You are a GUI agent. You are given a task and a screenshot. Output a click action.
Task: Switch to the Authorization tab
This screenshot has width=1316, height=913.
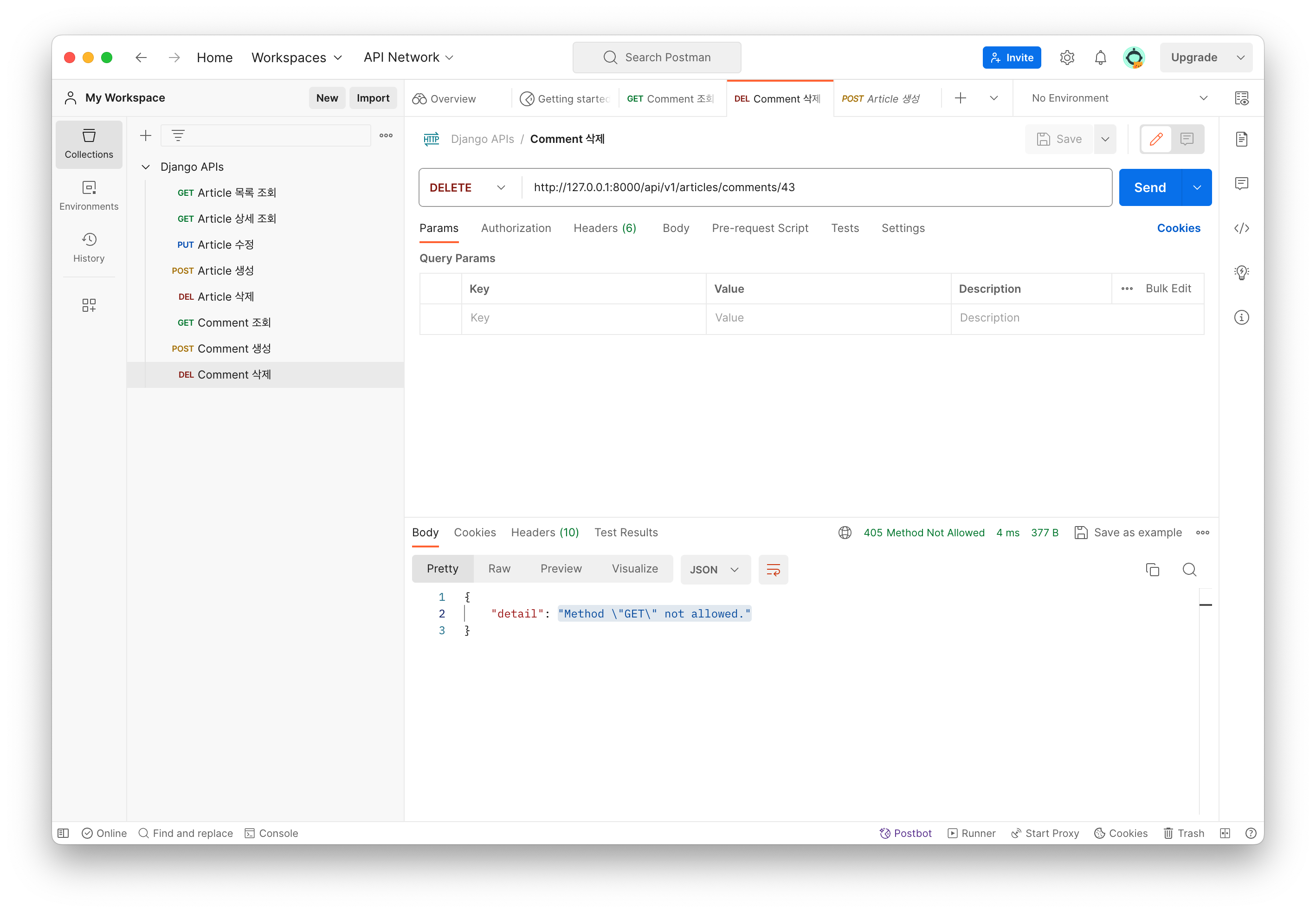516,228
